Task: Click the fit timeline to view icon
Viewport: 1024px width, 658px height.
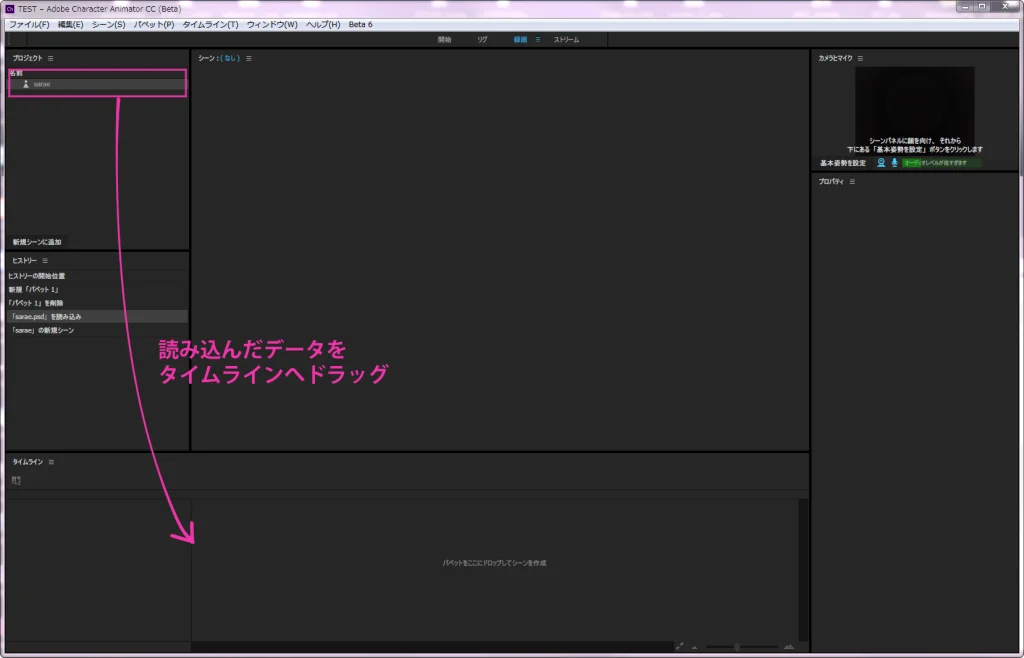Action: coord(679,647)
